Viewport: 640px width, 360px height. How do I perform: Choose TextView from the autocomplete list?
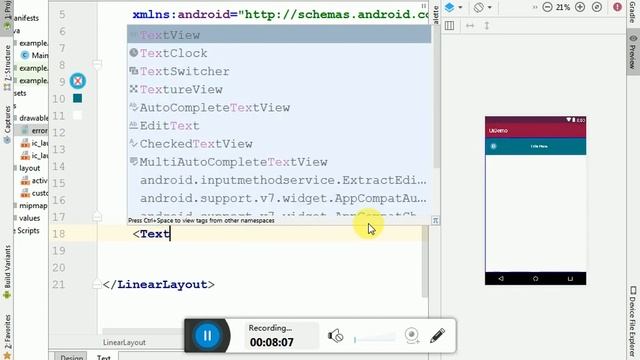(x=279, y=35)
